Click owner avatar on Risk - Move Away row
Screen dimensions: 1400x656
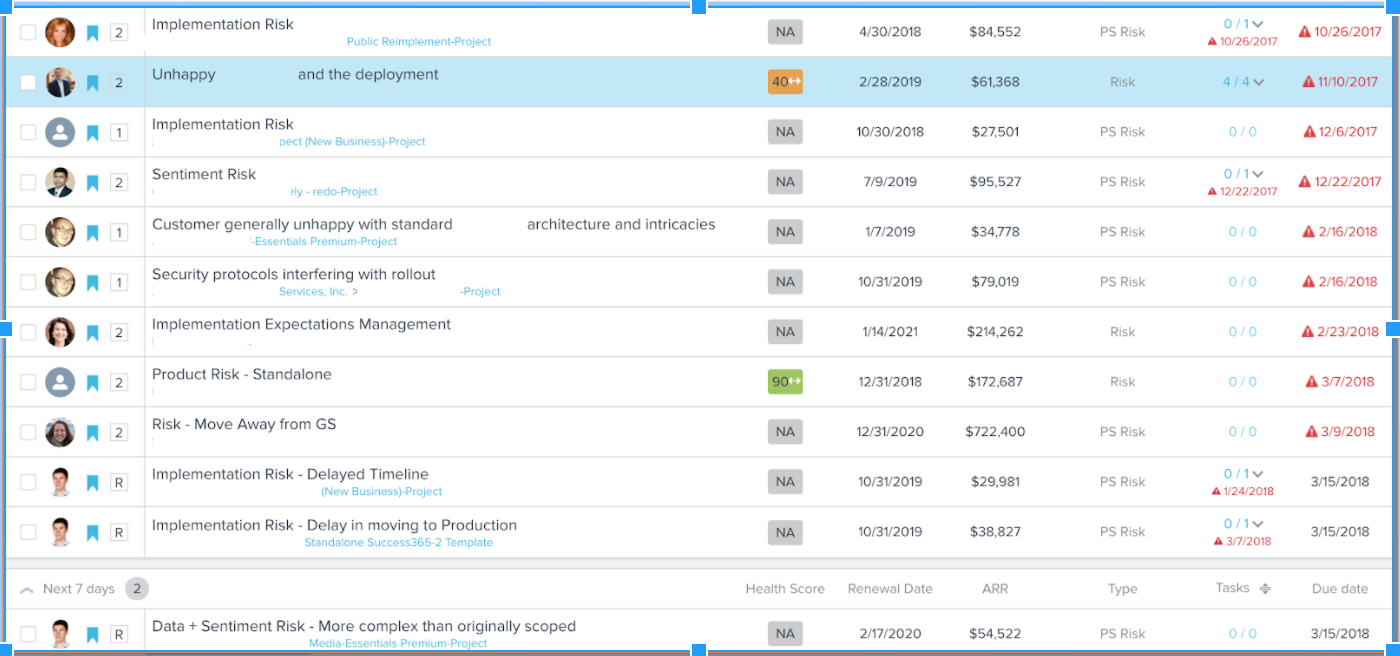tap(60, 432)
